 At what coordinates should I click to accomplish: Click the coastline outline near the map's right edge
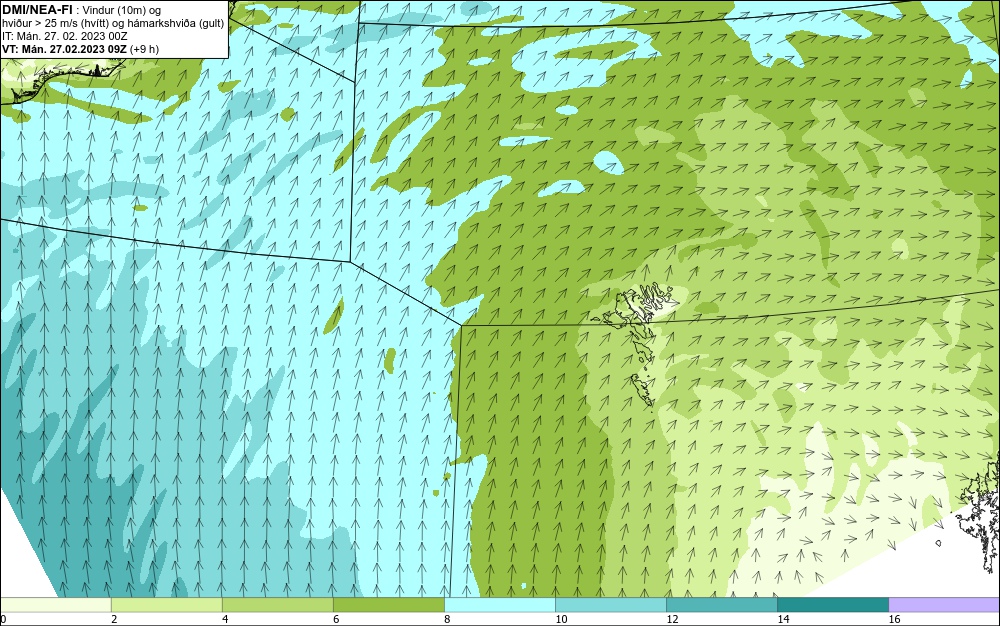click(x=979, y=510)
